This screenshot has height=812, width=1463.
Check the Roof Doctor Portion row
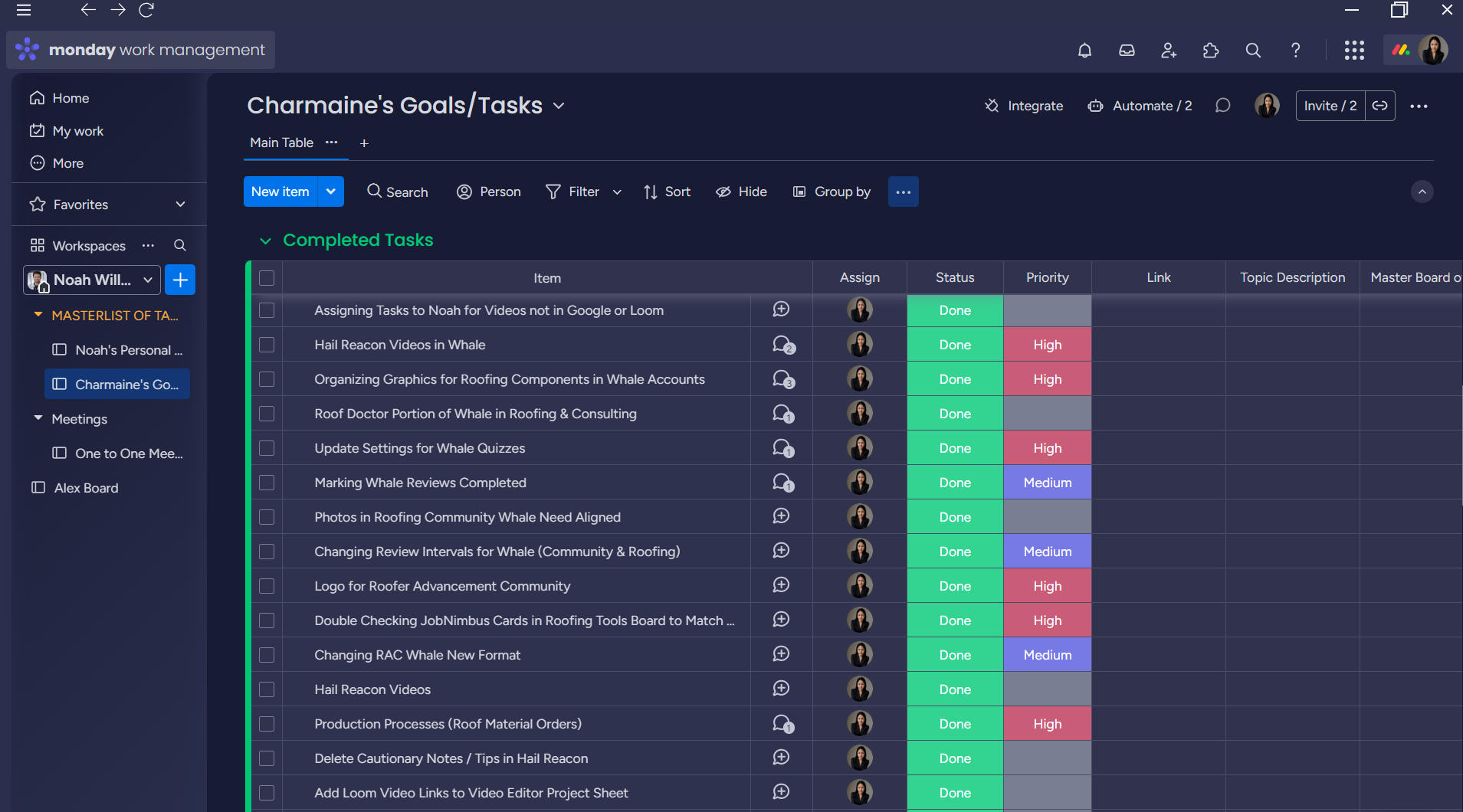[267, 414]
